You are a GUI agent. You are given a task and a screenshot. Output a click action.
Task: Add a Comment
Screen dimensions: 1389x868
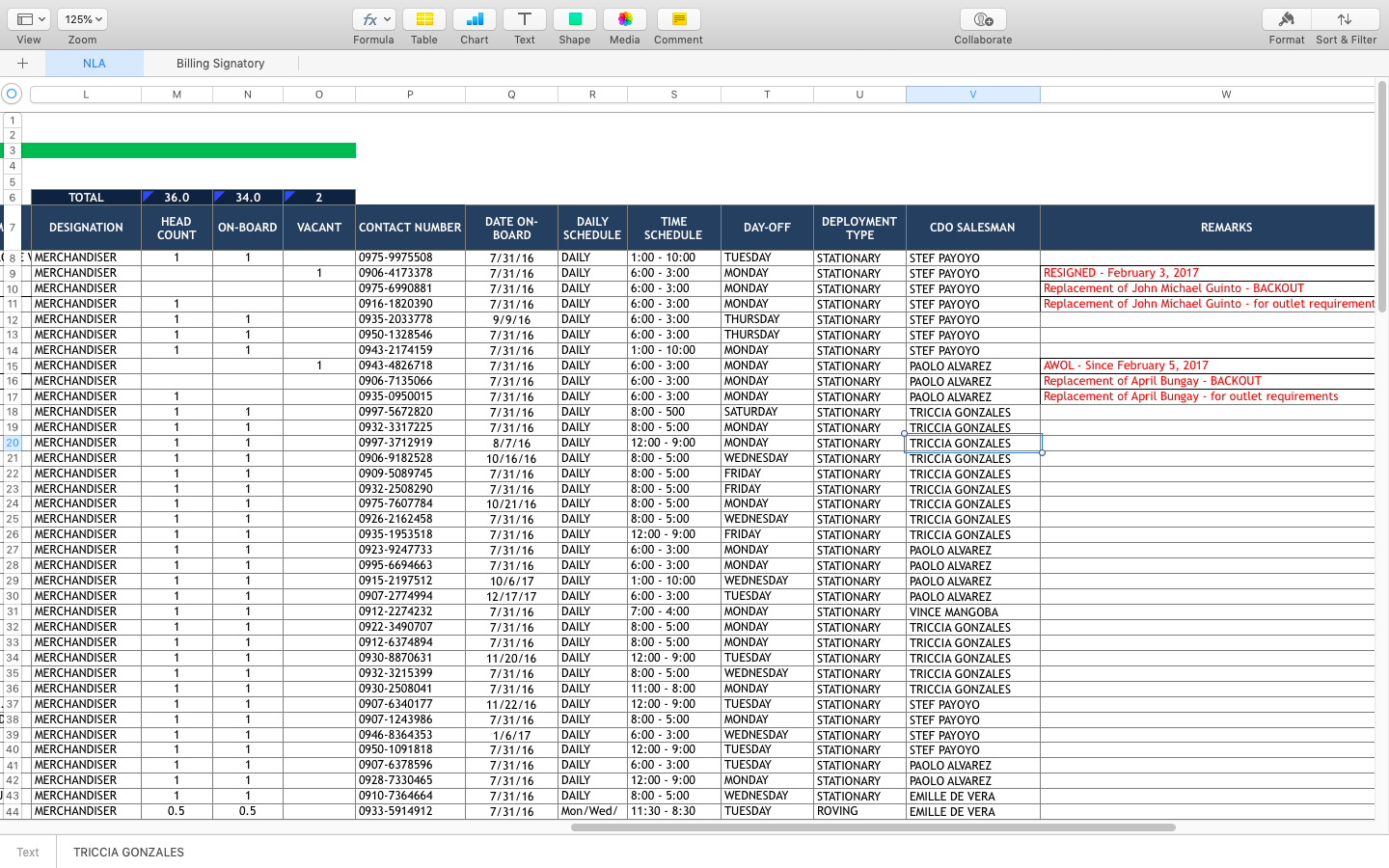[678, 19]
